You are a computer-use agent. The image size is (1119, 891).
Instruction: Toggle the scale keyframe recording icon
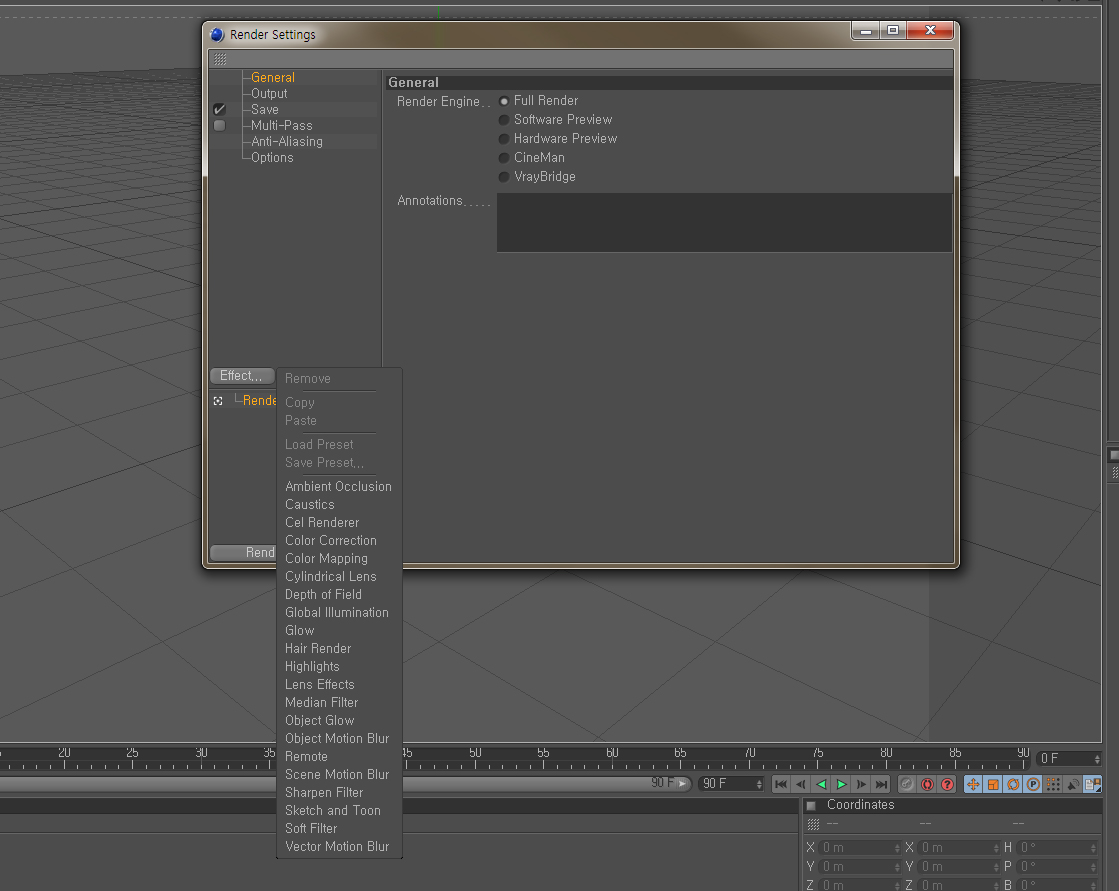coord(993,784)
